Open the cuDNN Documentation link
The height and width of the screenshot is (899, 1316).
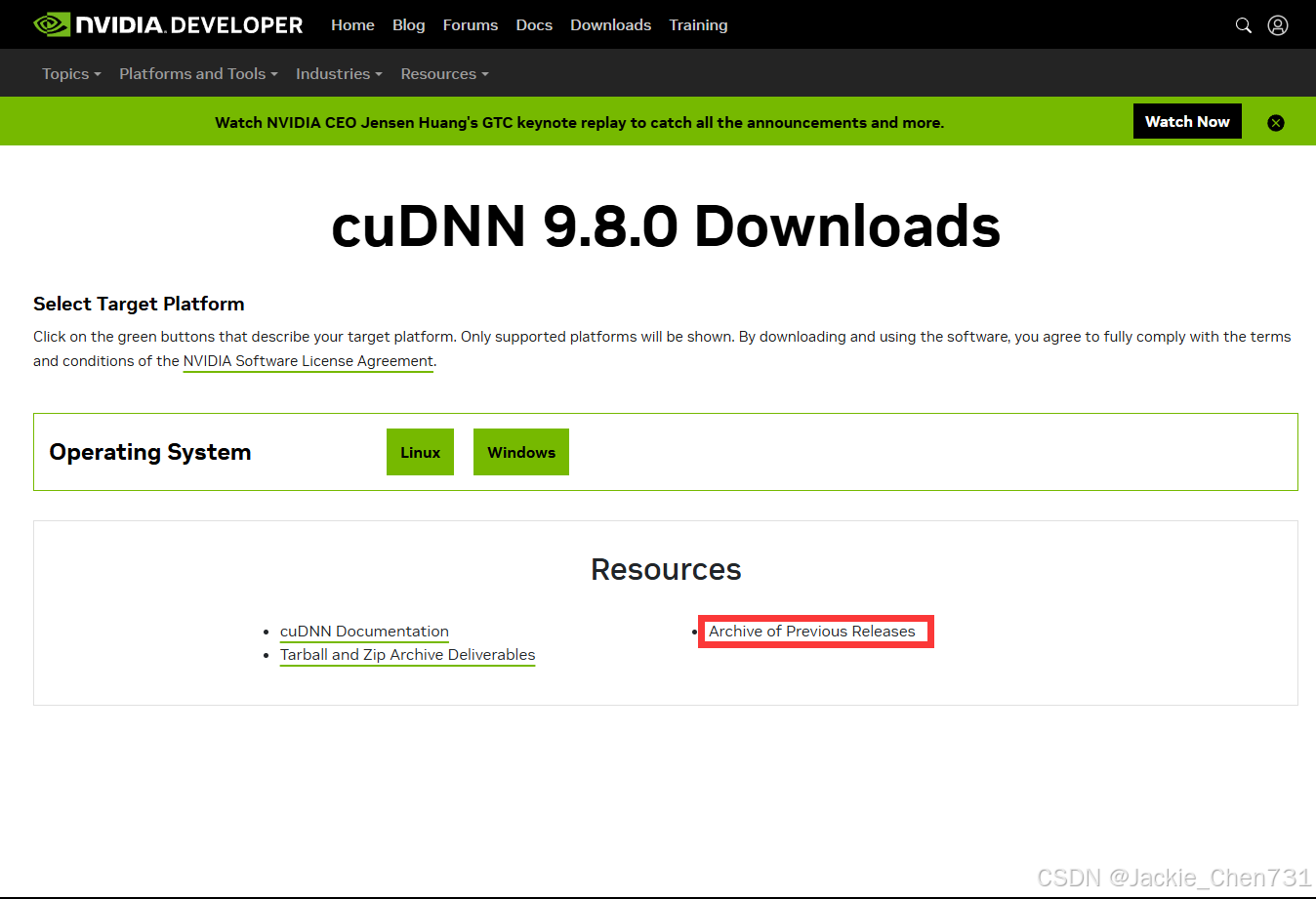pos(364,631)
